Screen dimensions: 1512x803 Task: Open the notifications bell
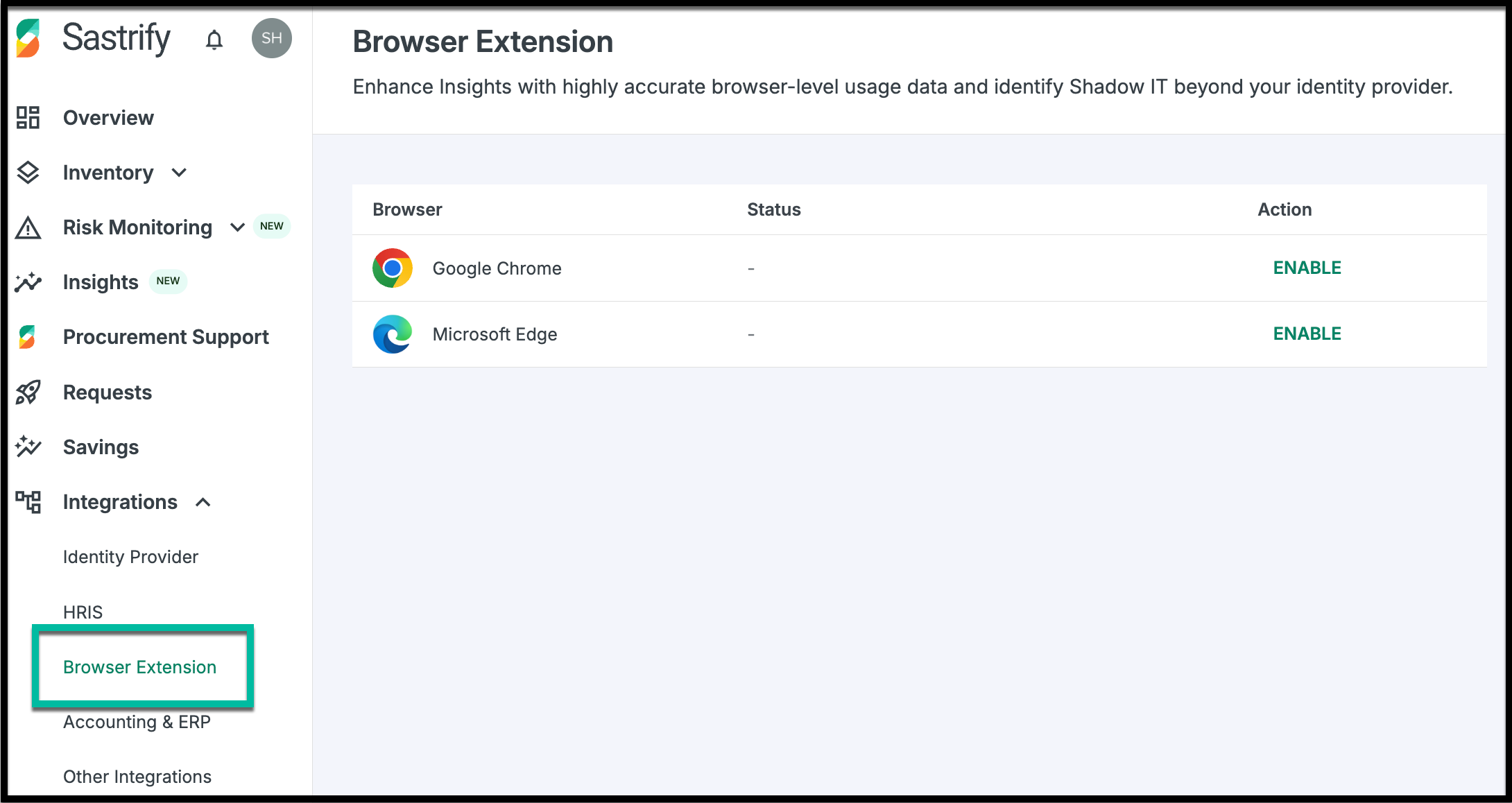[214, 40]
